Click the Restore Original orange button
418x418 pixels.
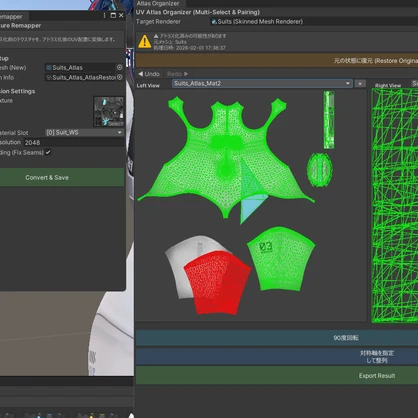(x=277, y=61)
